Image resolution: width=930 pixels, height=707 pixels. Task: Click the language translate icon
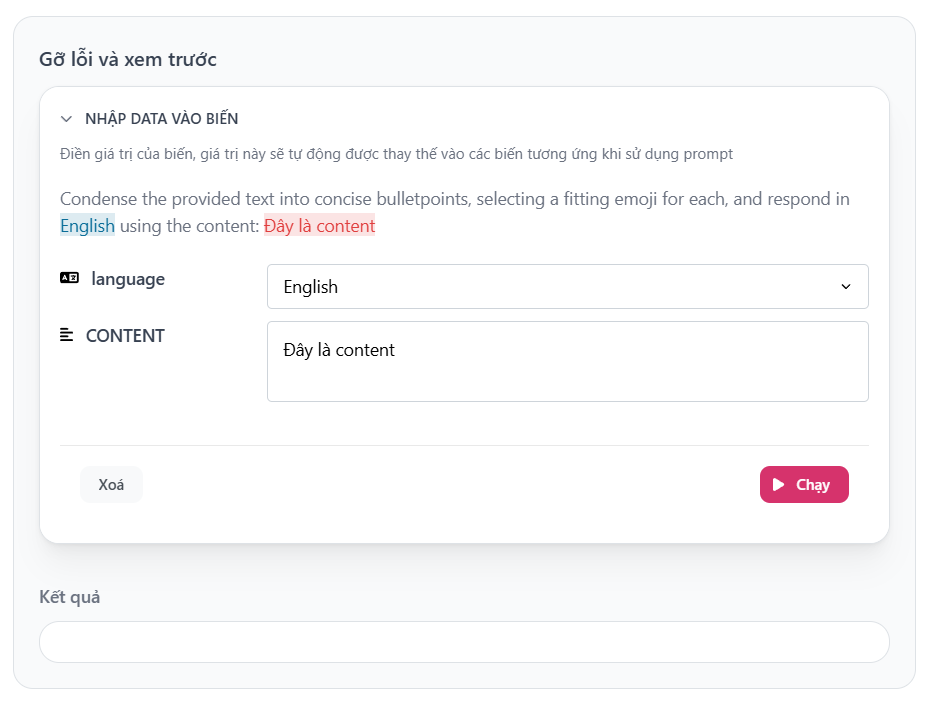[x=69, y=279]
